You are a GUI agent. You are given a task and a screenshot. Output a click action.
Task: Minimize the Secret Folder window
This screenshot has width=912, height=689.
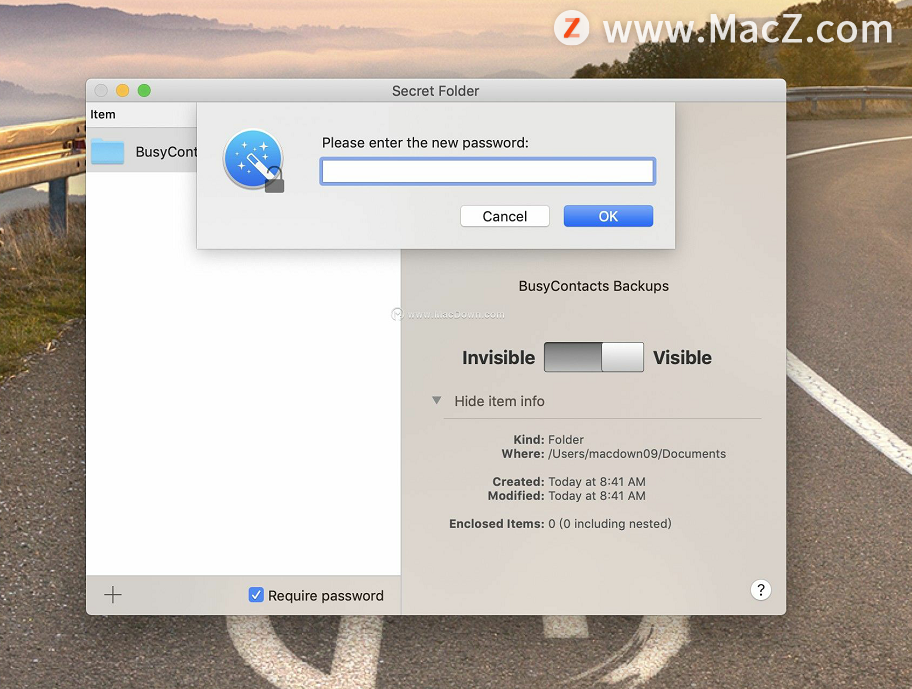click(x=122, y=91)
